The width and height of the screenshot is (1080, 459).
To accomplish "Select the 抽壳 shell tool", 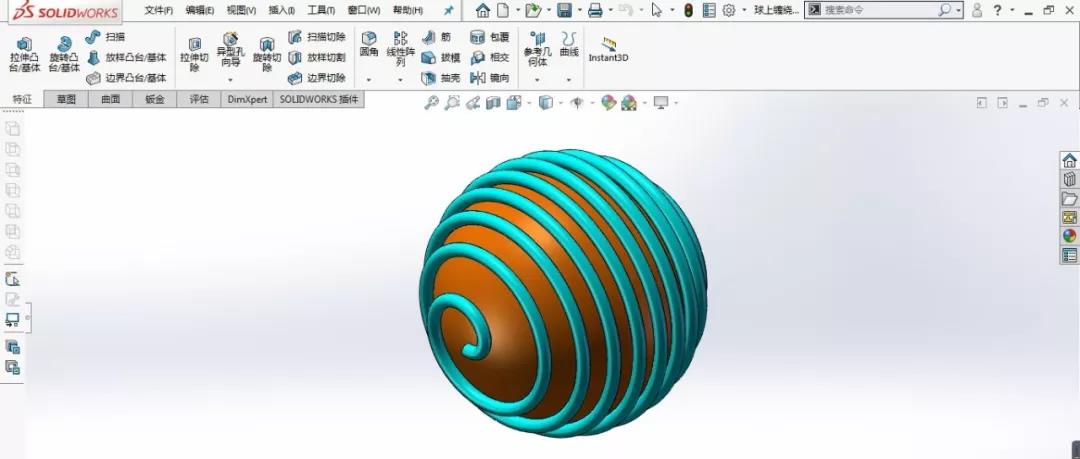I will [x=441, y=78].
